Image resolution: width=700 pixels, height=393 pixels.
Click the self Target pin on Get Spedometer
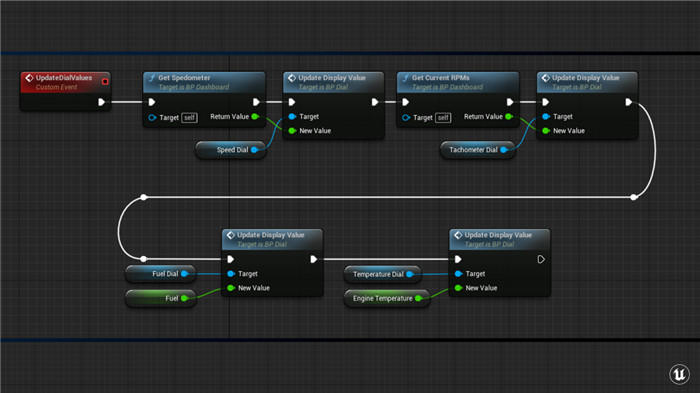coord(152,117)
